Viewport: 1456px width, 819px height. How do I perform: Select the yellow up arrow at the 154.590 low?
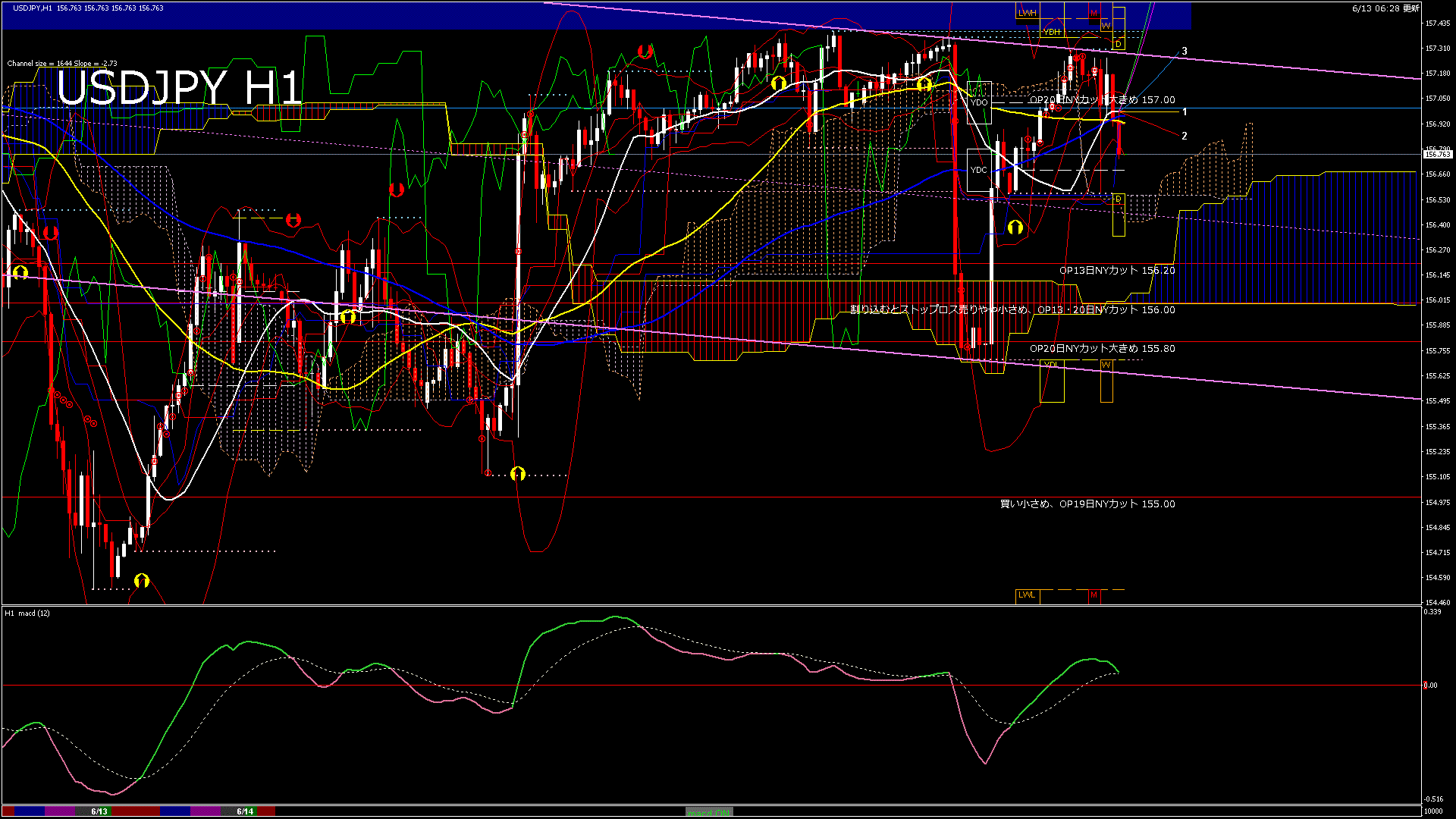point(141,581)
